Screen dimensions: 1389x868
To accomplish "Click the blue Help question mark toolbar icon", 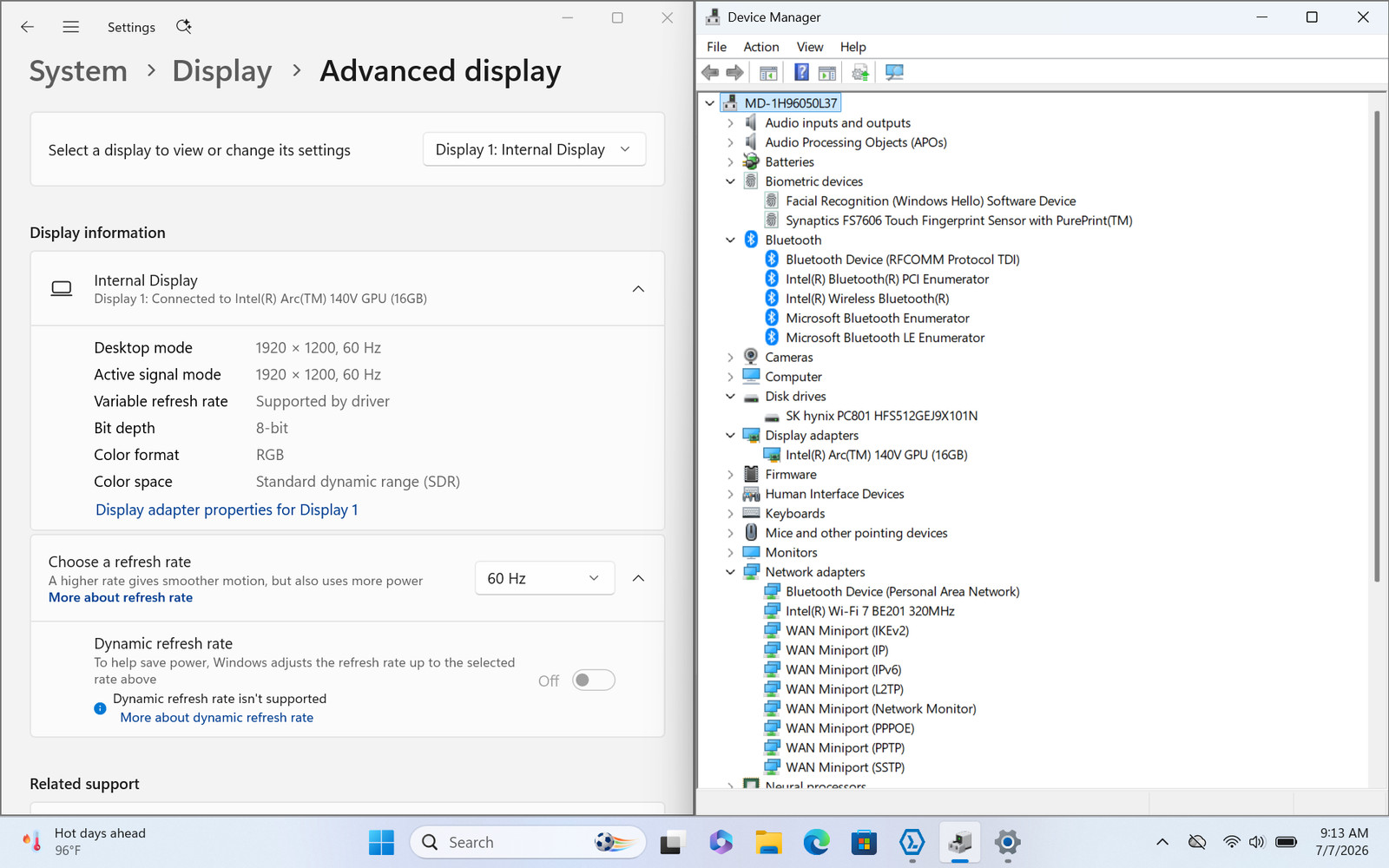I will click(801, 73).
